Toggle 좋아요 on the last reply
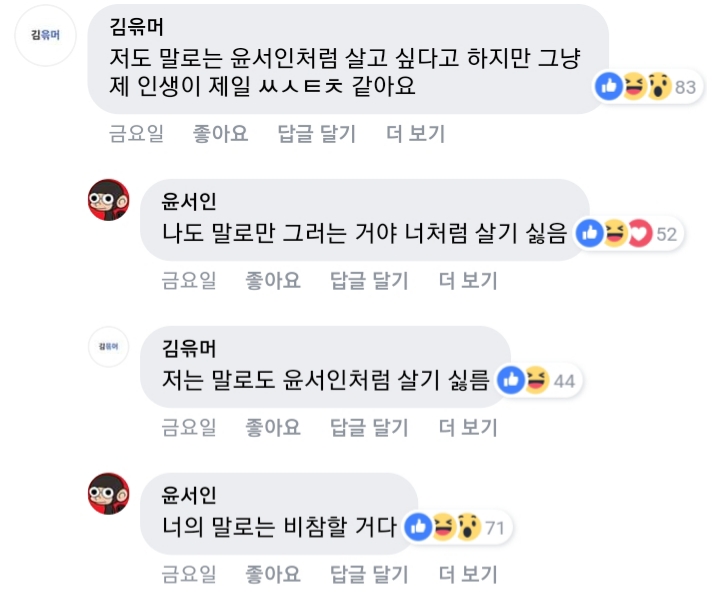Screen dimensions: 720x613 [x=273, y=574]
